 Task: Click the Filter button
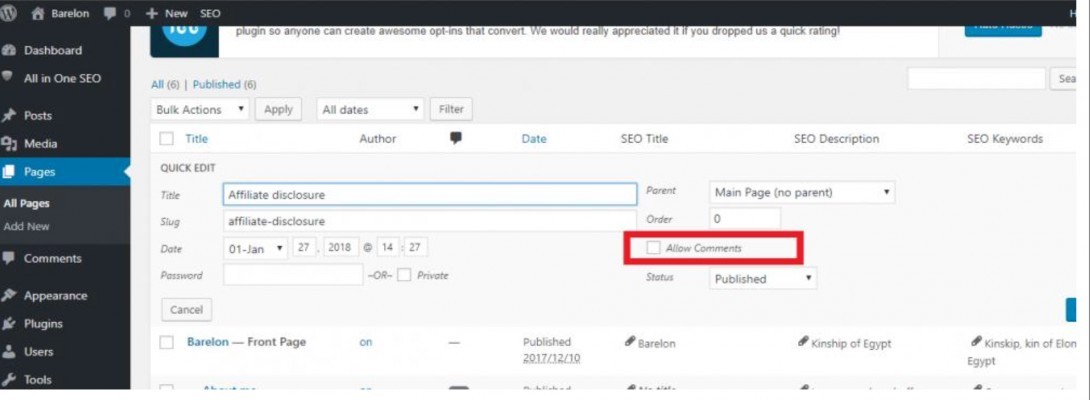451,109
